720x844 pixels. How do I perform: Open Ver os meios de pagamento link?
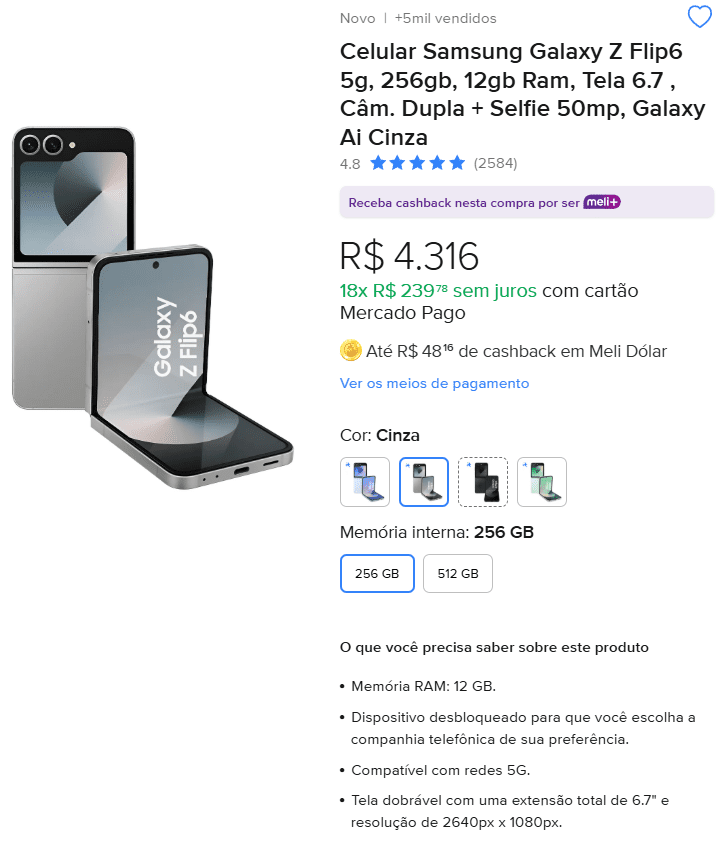click(434, 383)
